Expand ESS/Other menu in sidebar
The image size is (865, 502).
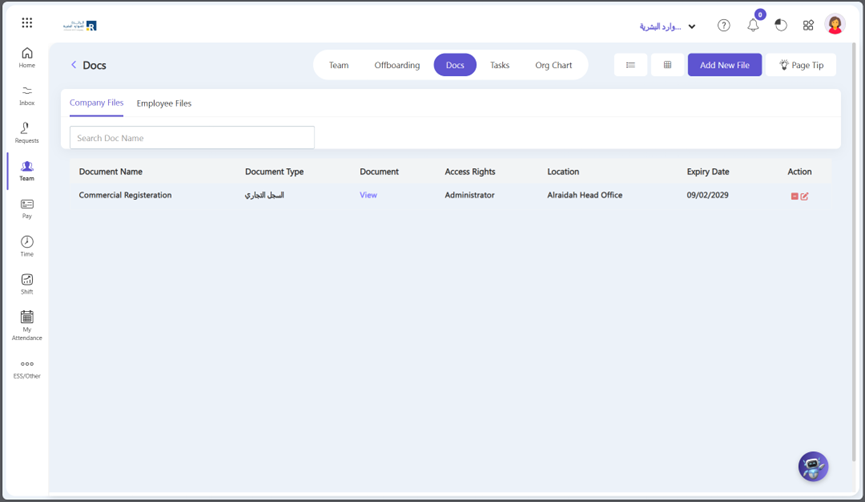(27, 369)
